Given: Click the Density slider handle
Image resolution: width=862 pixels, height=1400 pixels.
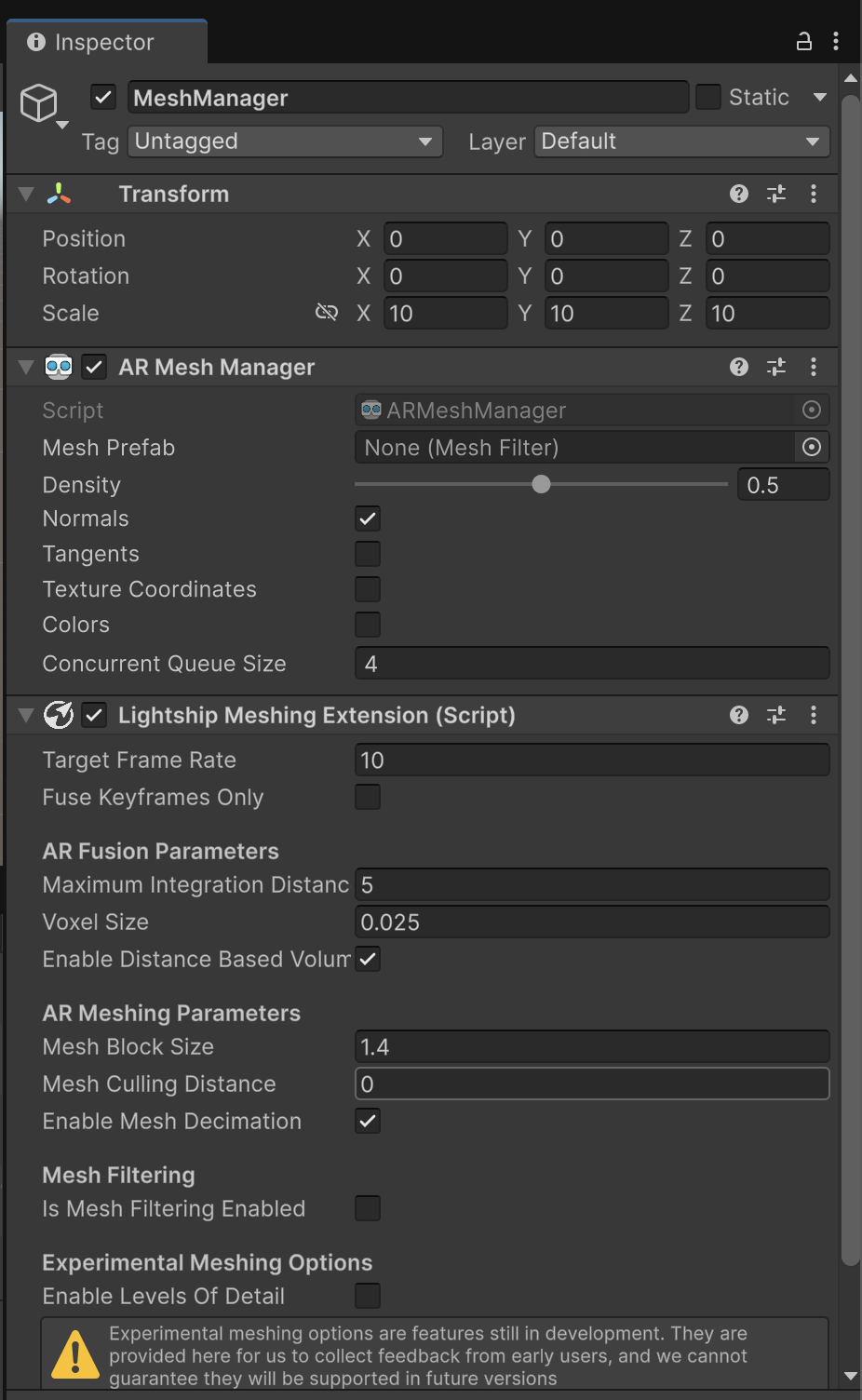Looking at the screenshot, I should 541,484.
